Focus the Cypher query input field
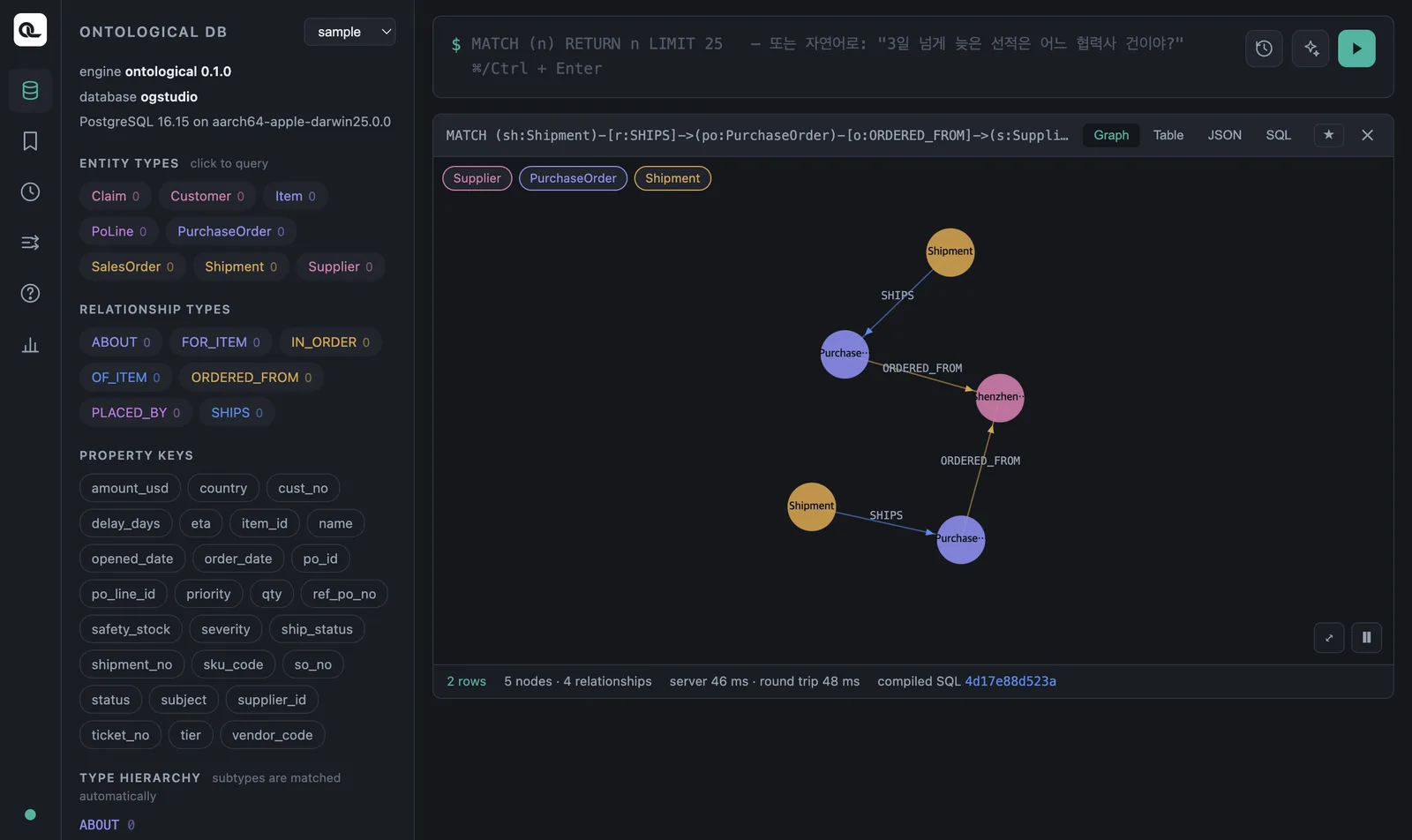1412x840 pixels. 838,56
